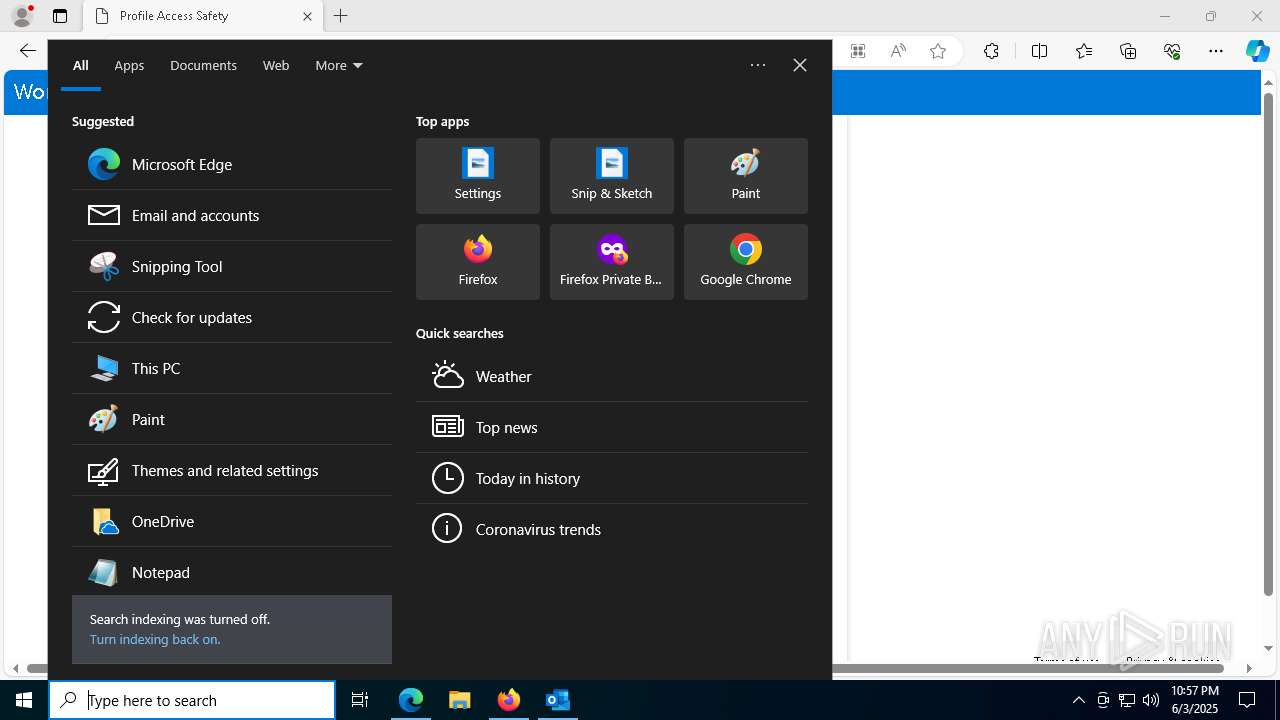Launch Paint from suggested list

[x=232, y=419]
